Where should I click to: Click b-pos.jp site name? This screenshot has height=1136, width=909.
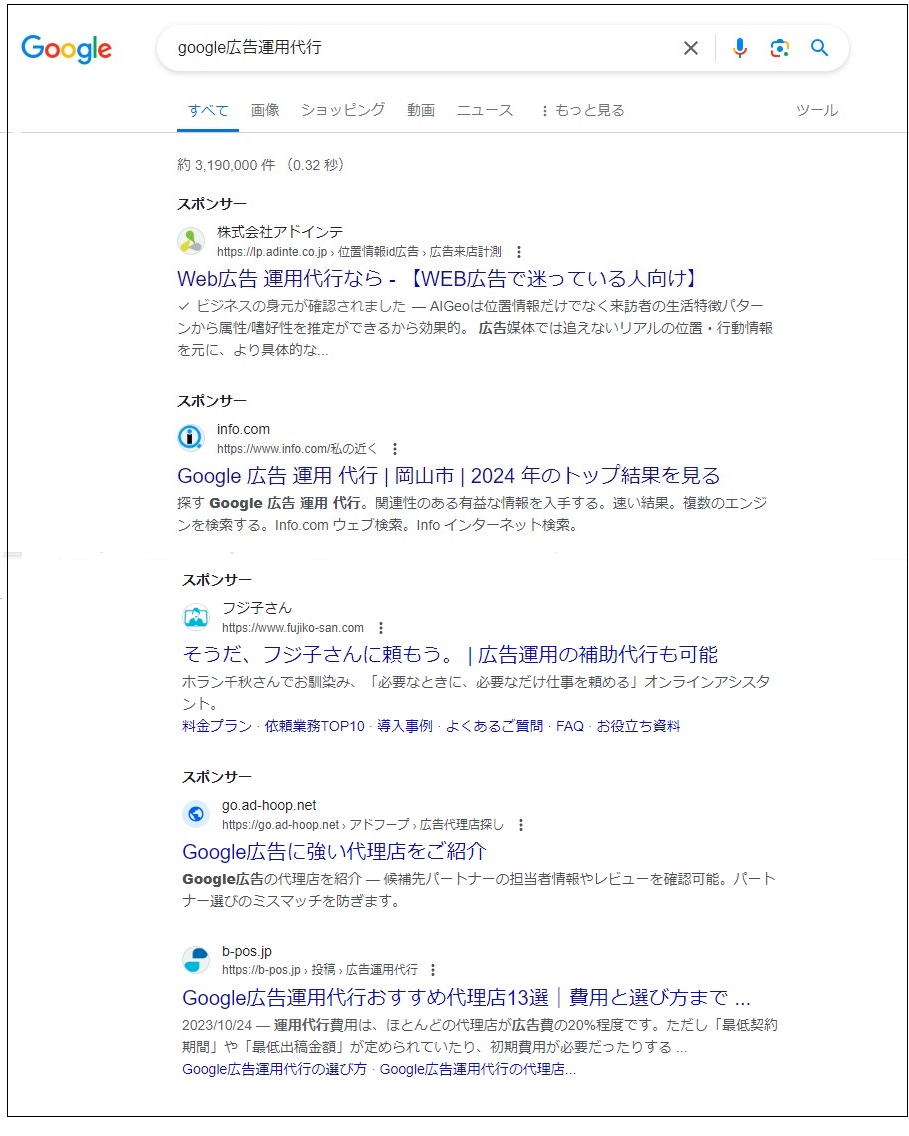(x=247, y=951)
